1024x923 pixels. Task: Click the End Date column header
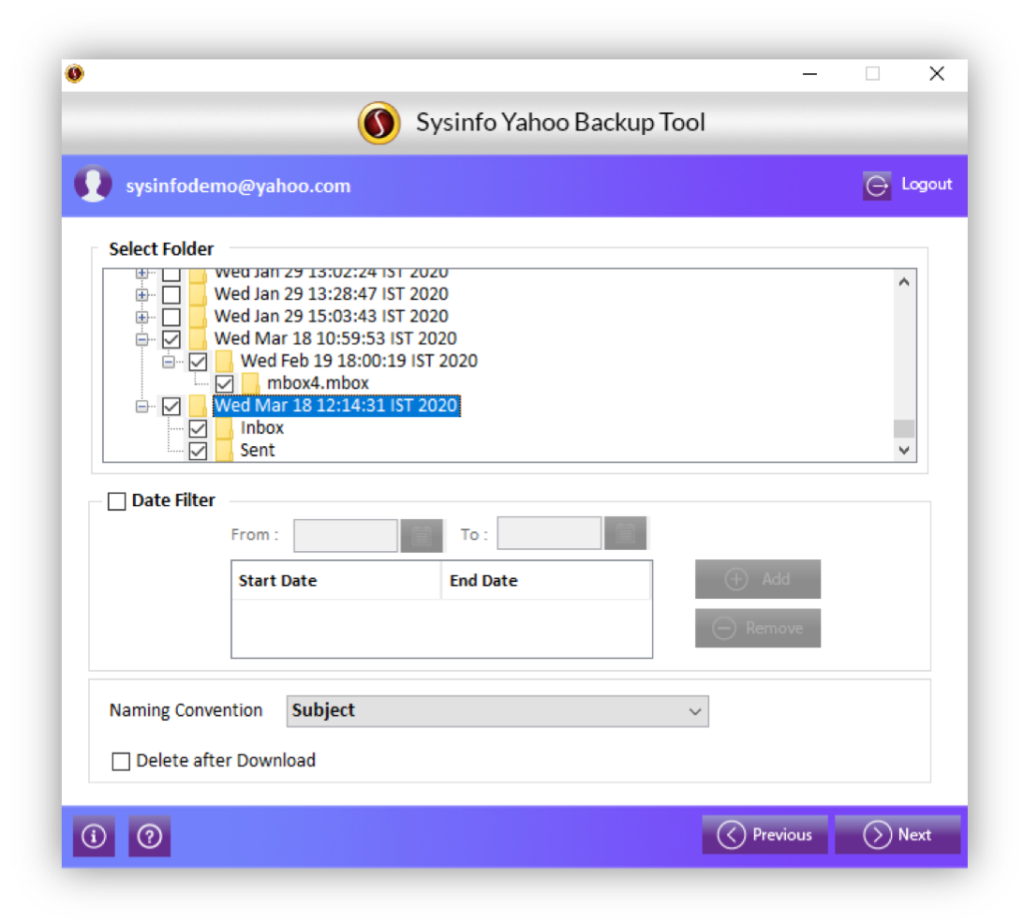coord(547,580)
